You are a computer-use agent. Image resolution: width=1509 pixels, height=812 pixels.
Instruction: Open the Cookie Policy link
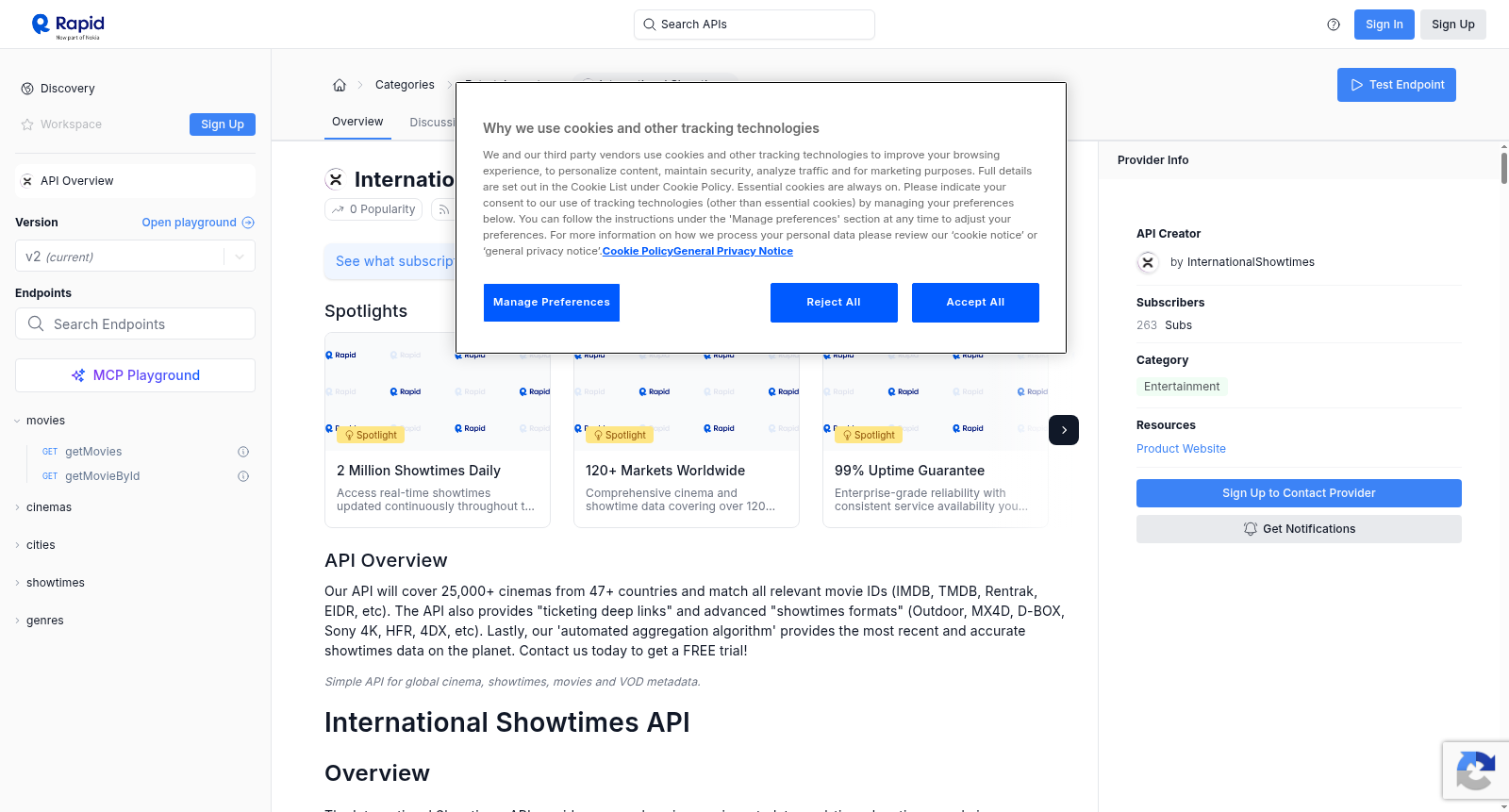click(638, 251)
